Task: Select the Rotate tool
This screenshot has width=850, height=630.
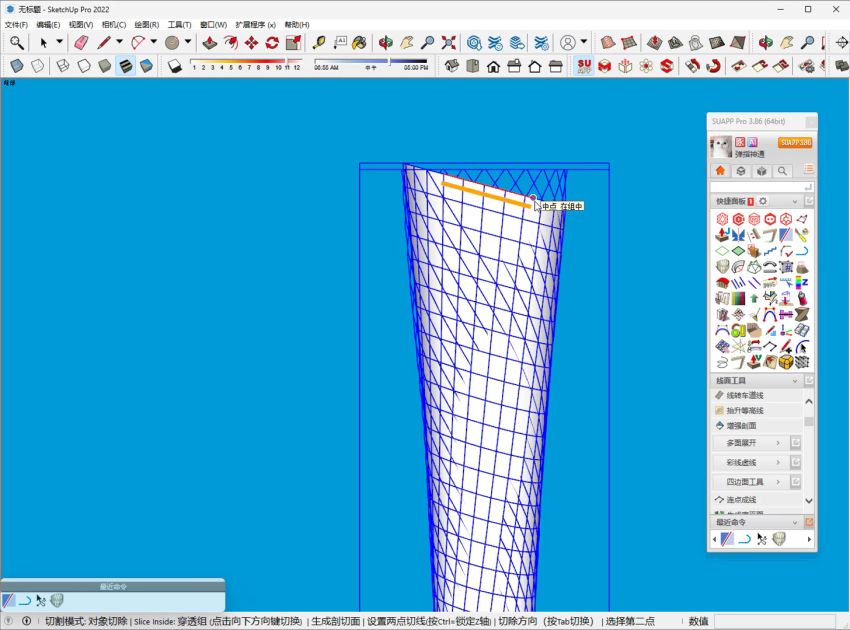Action: pyautogui.click(x=272, y=42)
